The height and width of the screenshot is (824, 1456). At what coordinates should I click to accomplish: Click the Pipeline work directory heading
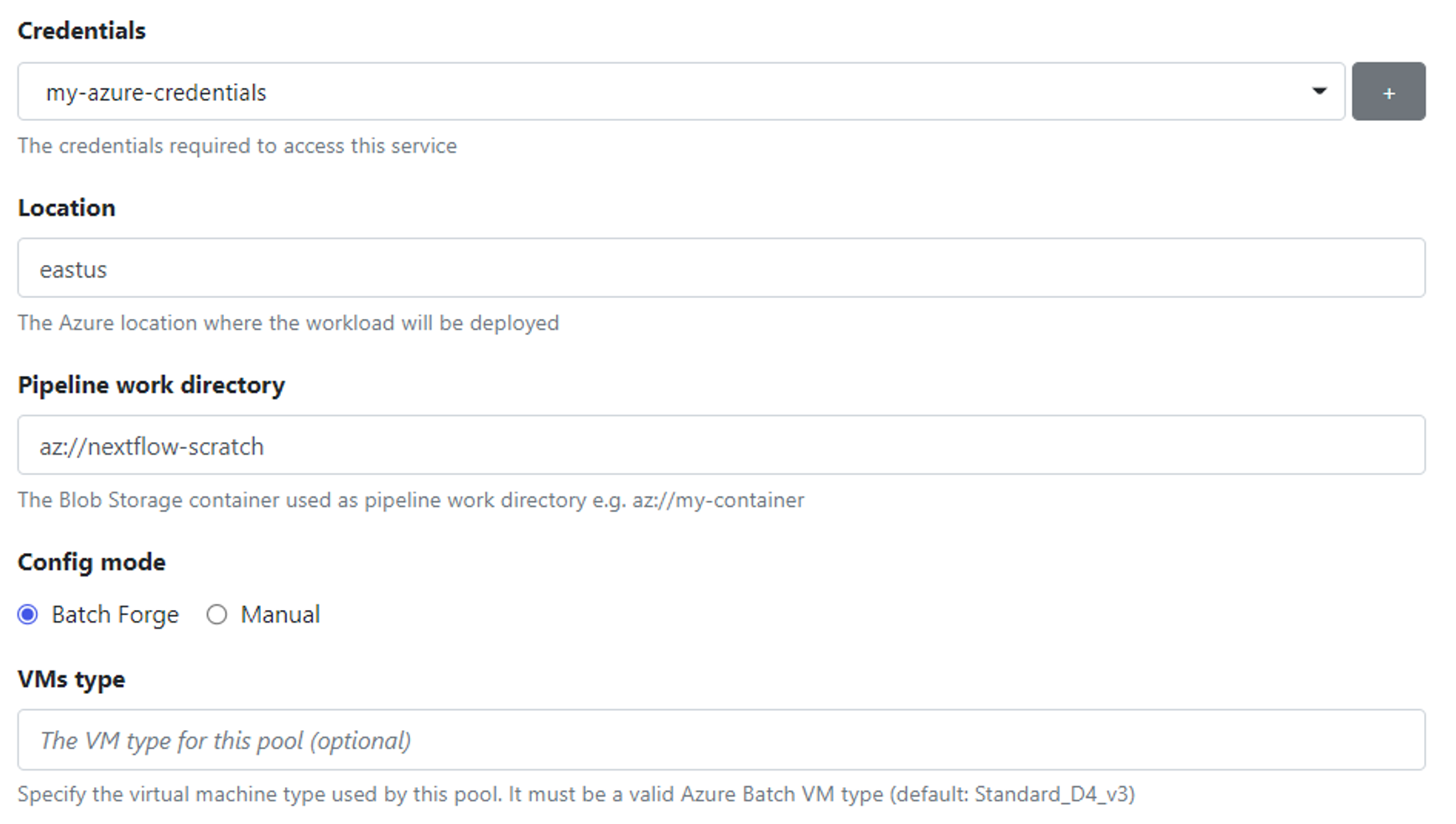coord(151,385)
